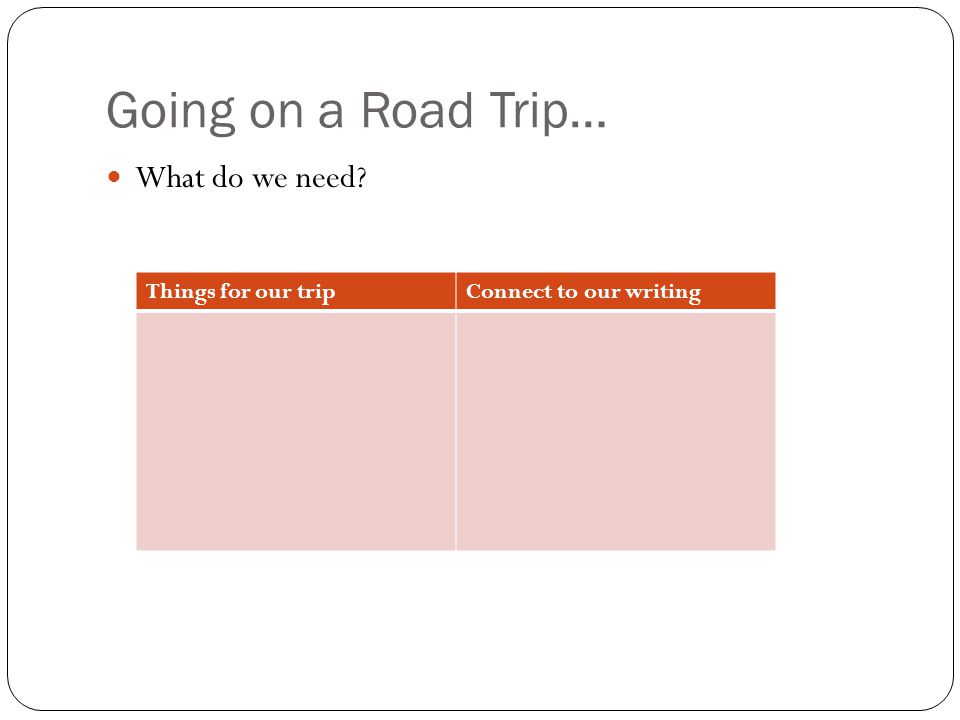960x720 pixels.
Task: Click the slide title 'Going on a Road Trip…'
Action: pyautogui.click(x=356, y=111)
